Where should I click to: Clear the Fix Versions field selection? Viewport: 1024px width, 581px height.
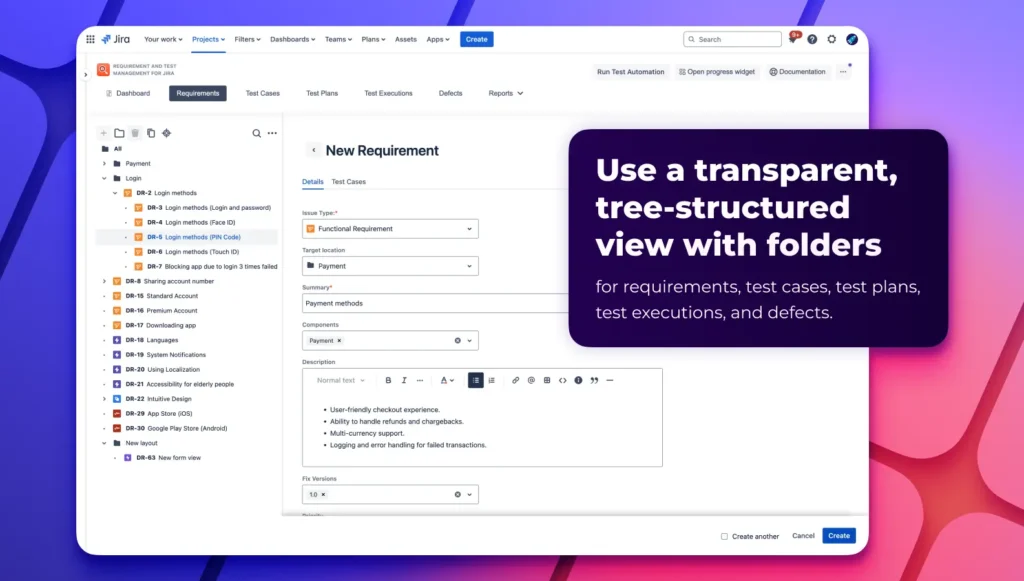coord(457,494)
